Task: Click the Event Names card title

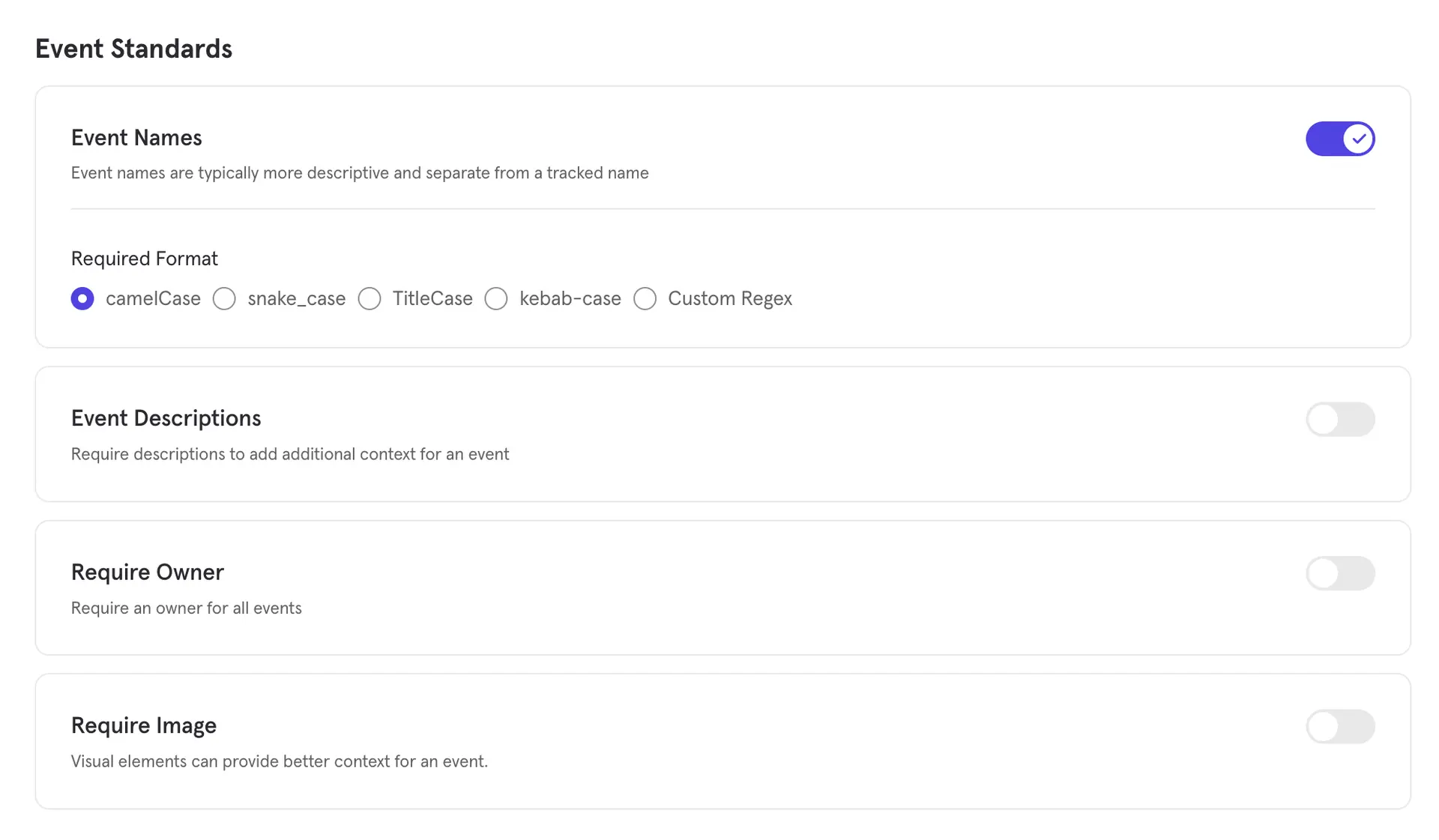Action: click(136, 137)
